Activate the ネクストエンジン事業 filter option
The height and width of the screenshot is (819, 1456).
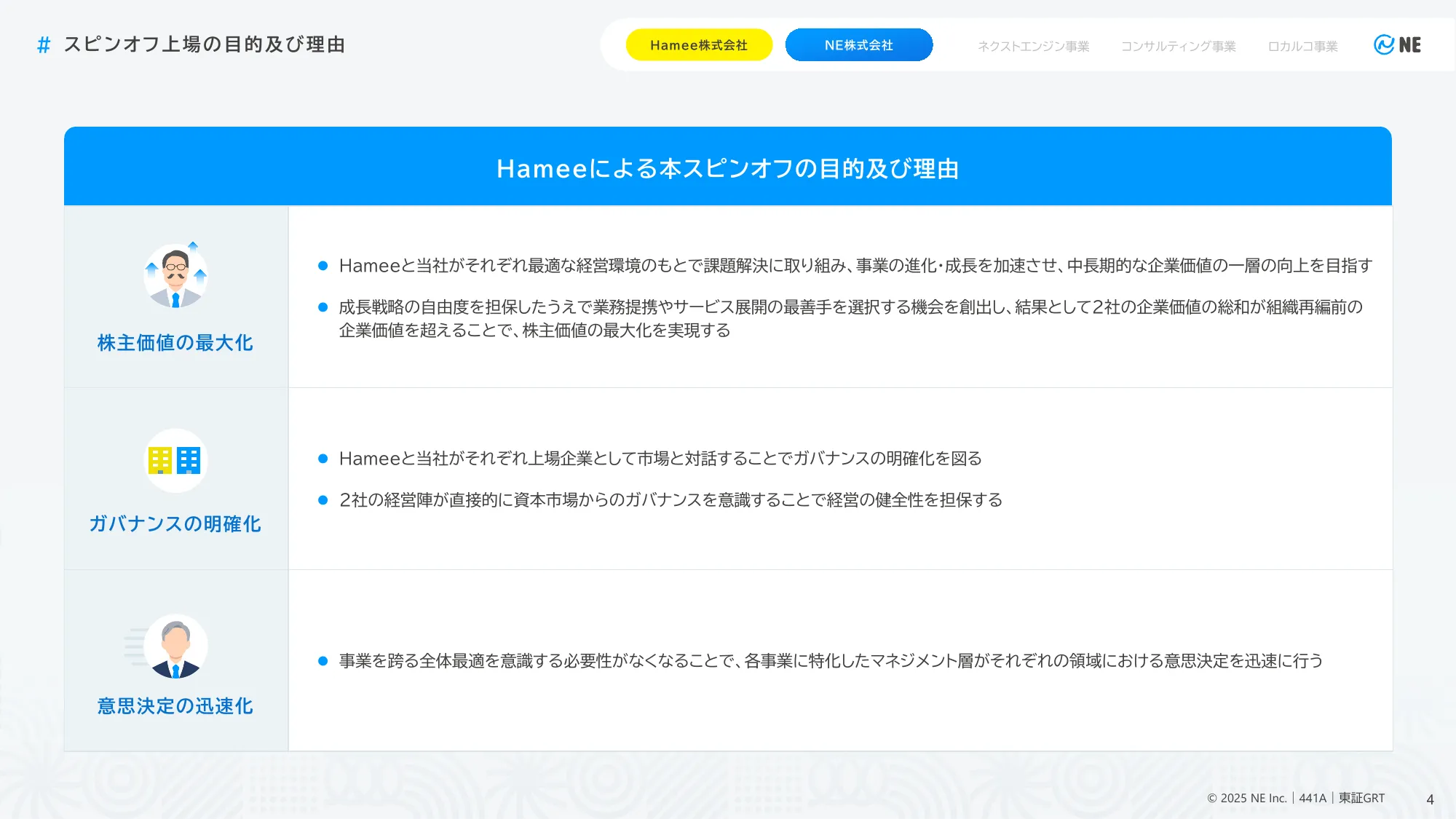tap(1034, 46)
